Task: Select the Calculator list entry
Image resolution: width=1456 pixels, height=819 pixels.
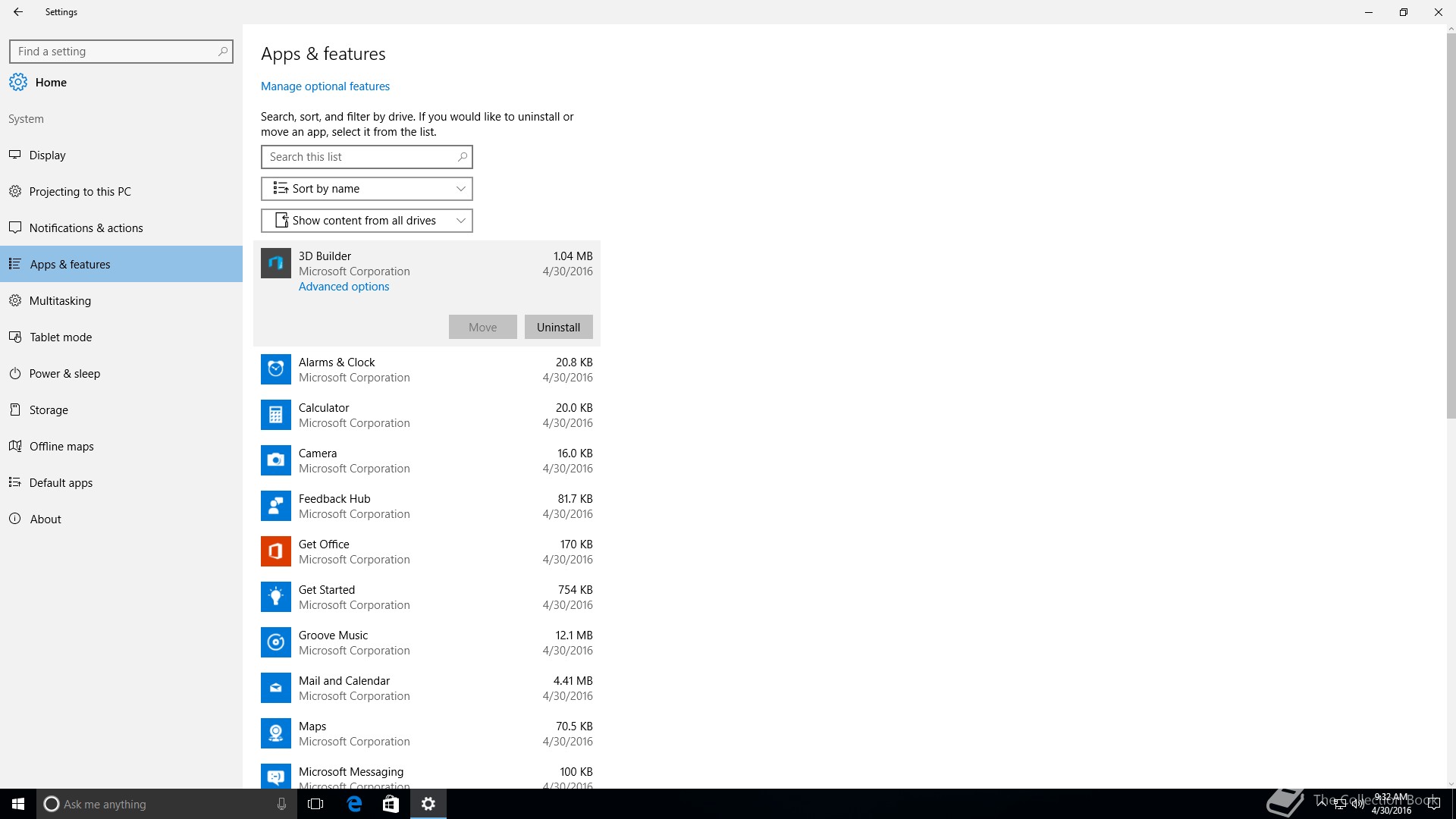Action: 427,415
